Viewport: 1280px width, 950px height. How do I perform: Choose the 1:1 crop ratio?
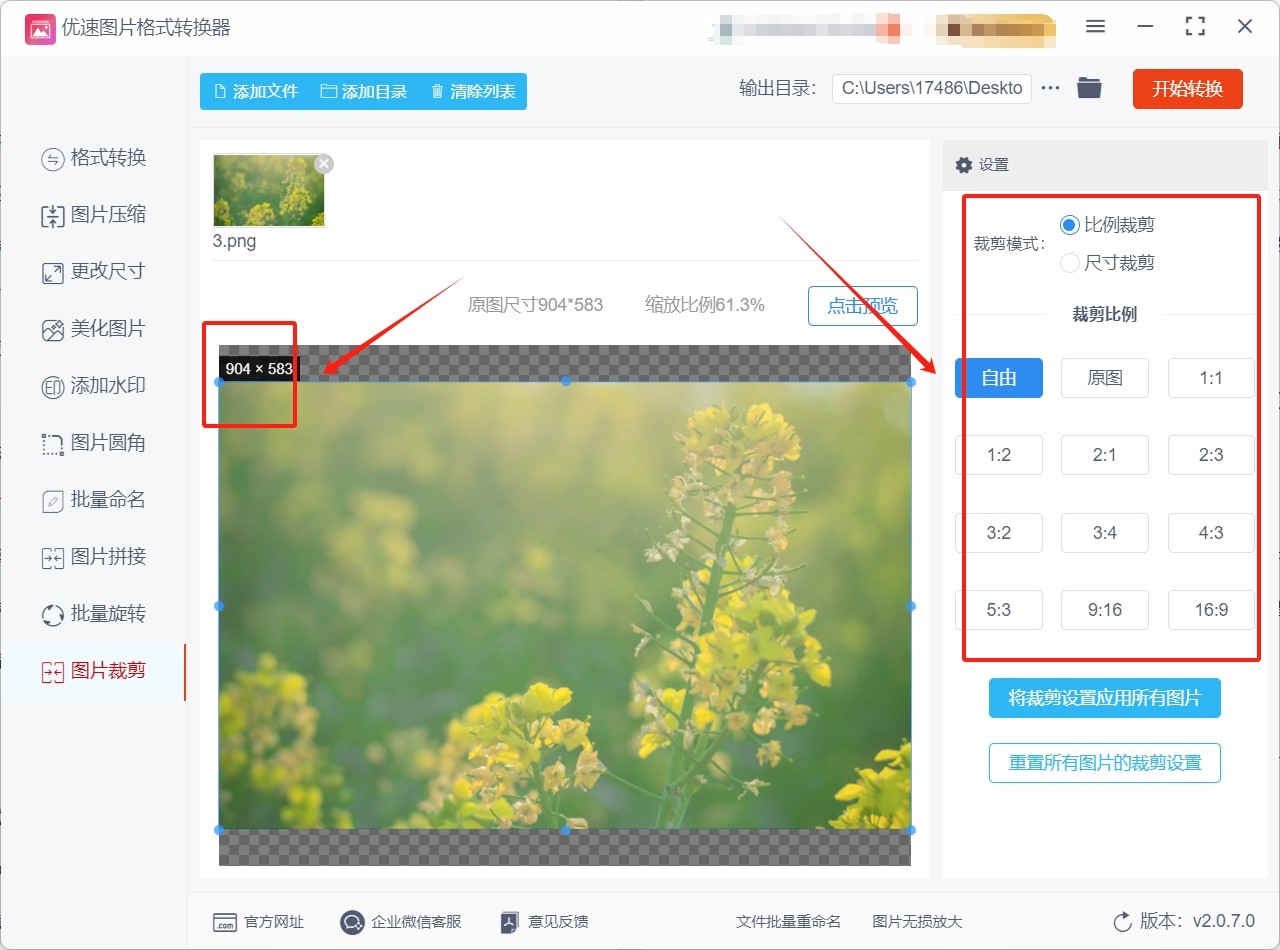[x=1210, y=378]
